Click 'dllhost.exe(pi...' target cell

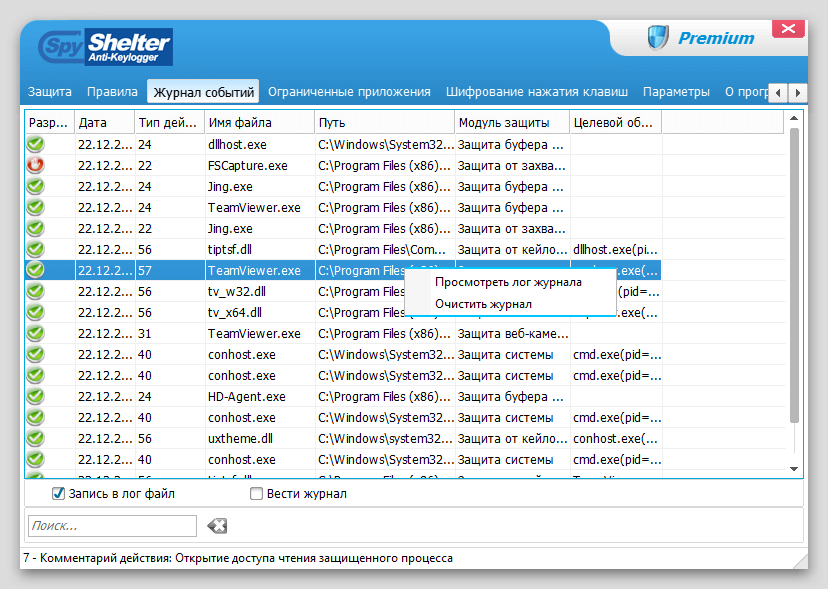pyautogui.click(x=615, y=249)
